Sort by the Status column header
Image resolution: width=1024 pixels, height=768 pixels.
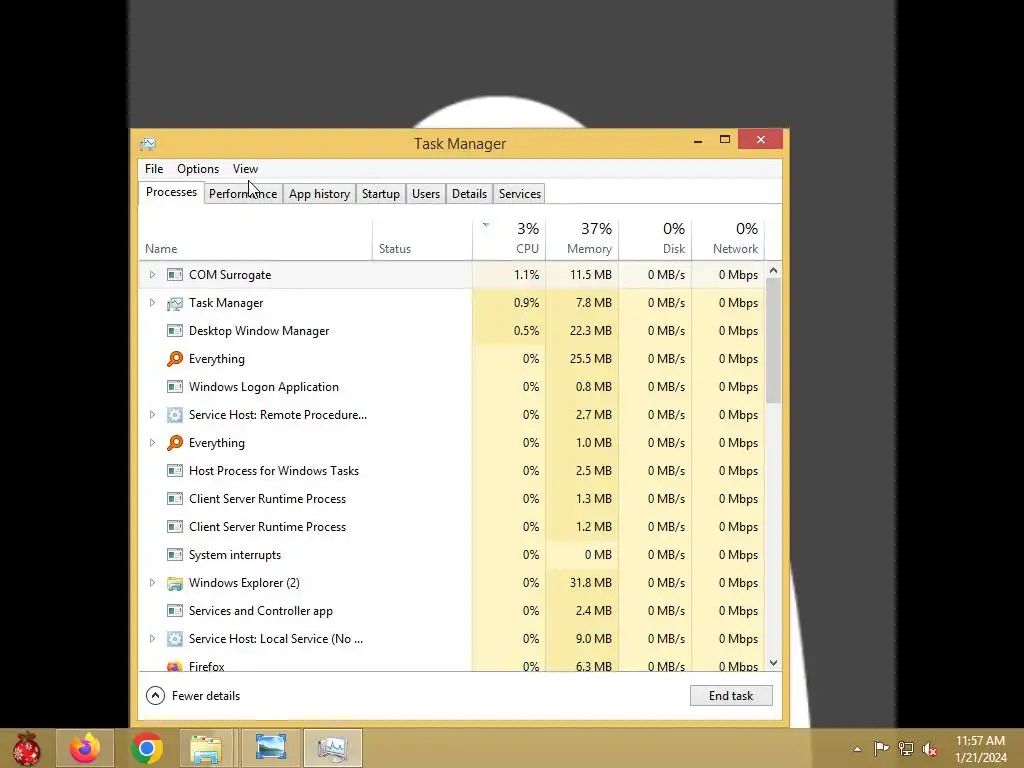point(423,240)
